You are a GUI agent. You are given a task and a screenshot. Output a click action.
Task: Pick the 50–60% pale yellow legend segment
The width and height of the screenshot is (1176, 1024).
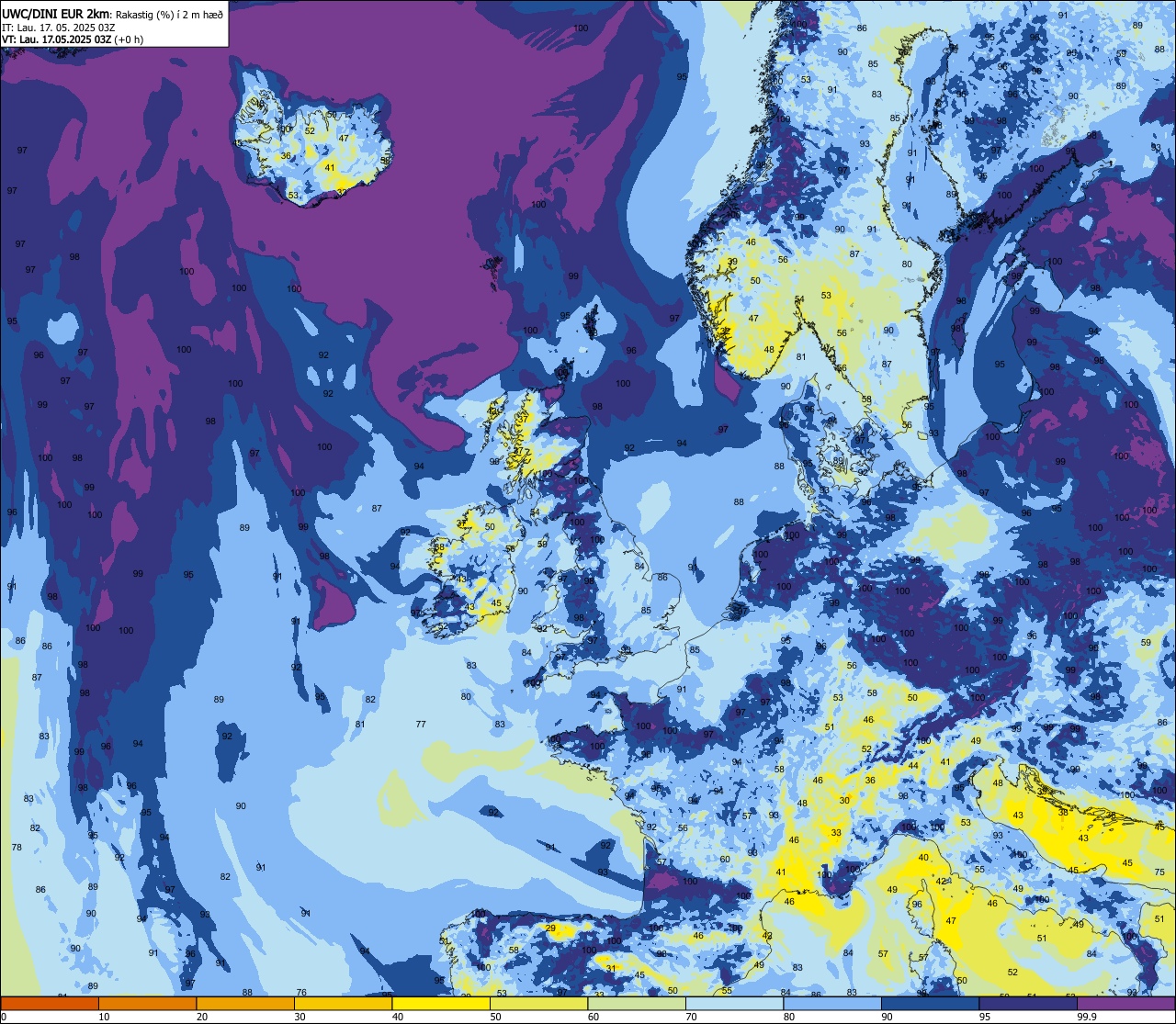[x=538, y=1003]
